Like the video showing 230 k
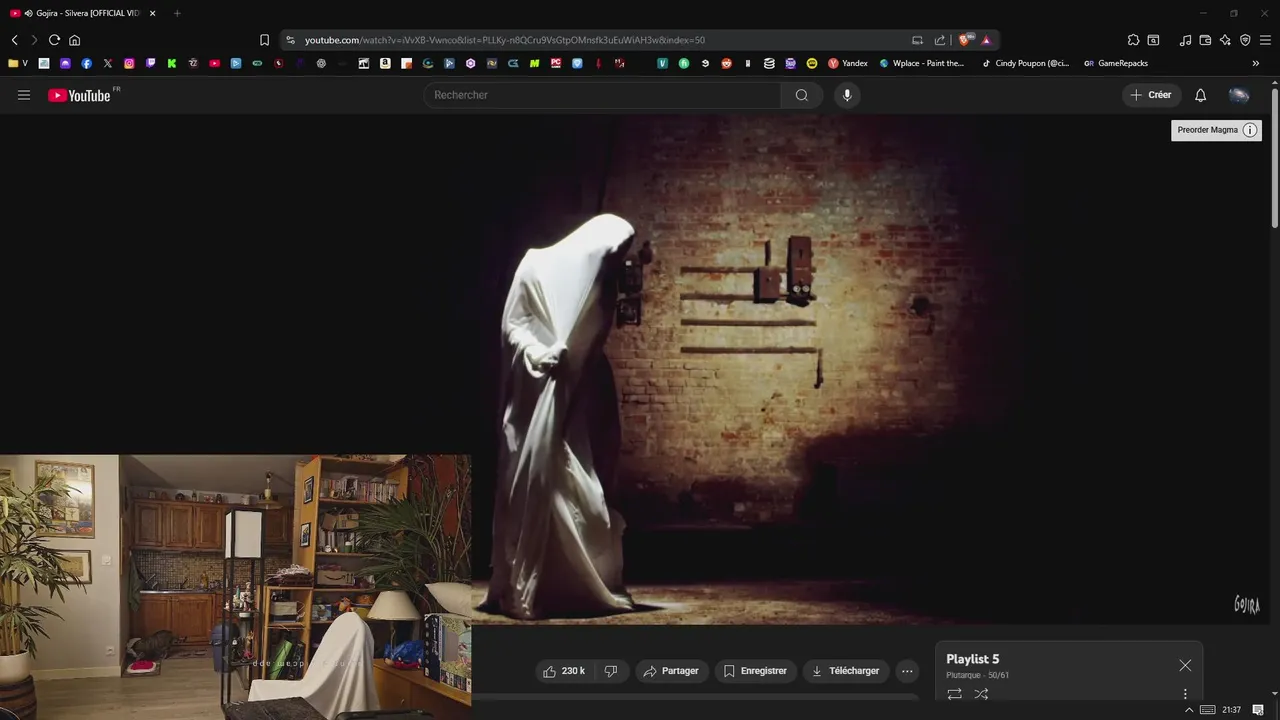The height and width of the screenshot is (720, 1280). [x=564, y=671]
